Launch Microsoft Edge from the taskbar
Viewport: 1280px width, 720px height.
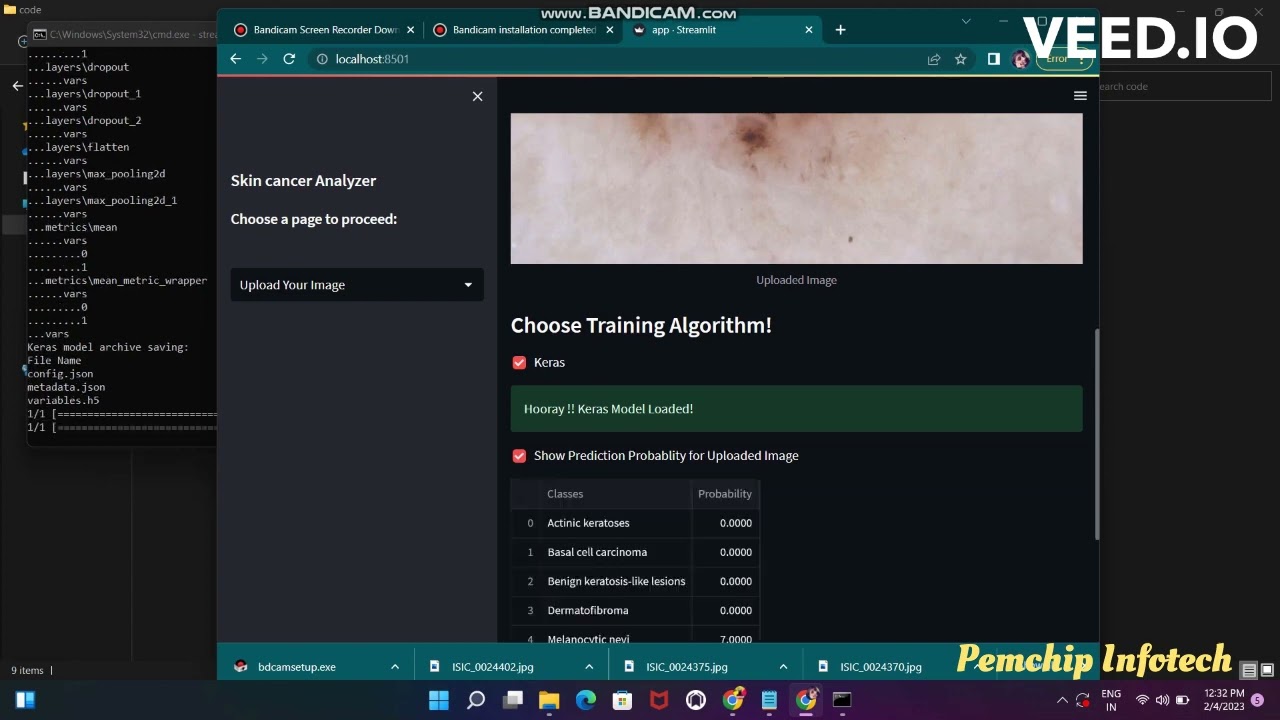click(586, 700)
